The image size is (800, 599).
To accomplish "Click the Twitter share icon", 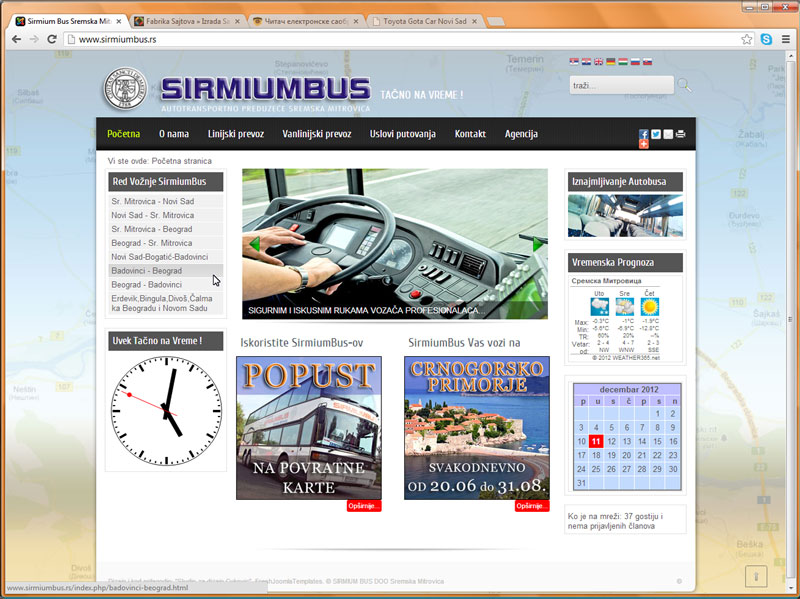I will [x=656, y=134].
